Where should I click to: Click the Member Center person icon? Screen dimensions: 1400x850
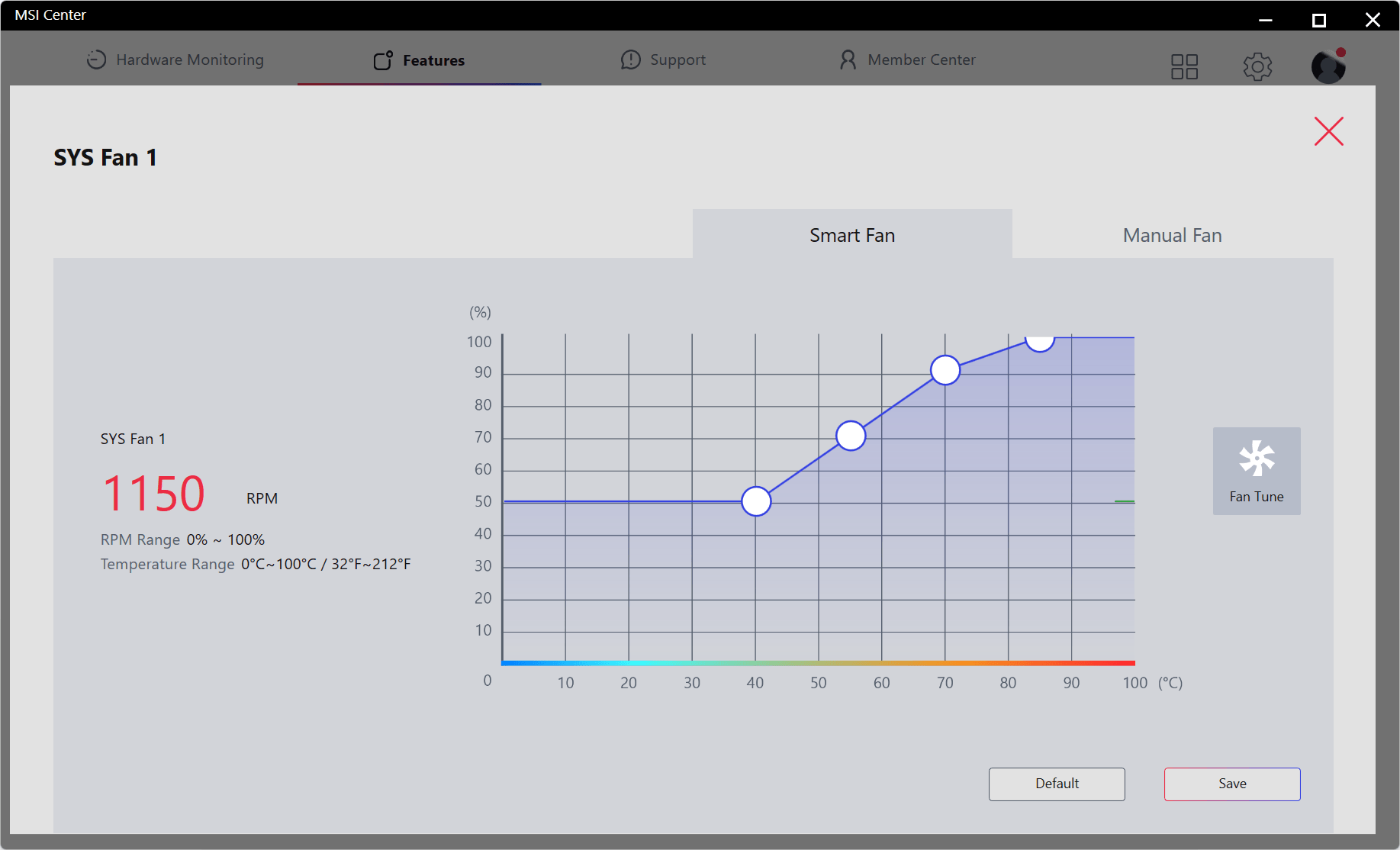(848, 60)
